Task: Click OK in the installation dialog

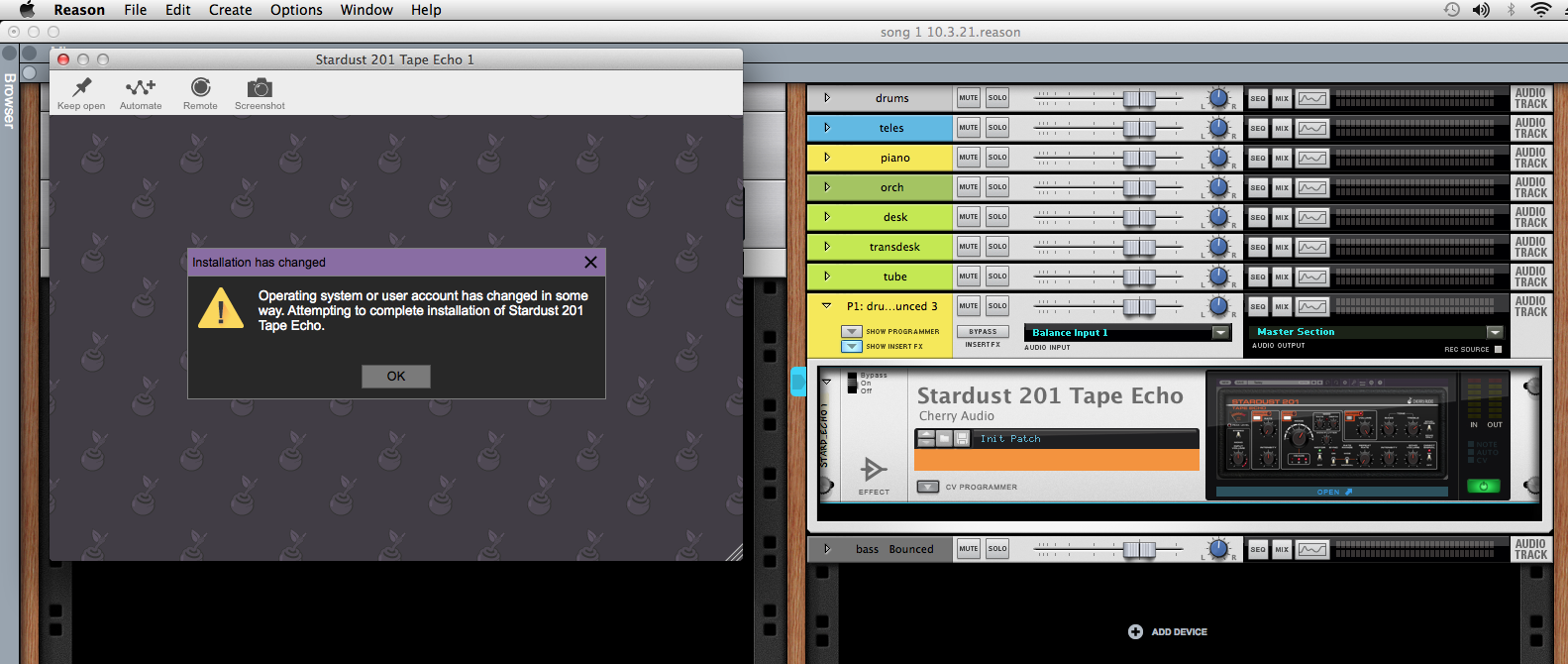Action: [396, 376]
